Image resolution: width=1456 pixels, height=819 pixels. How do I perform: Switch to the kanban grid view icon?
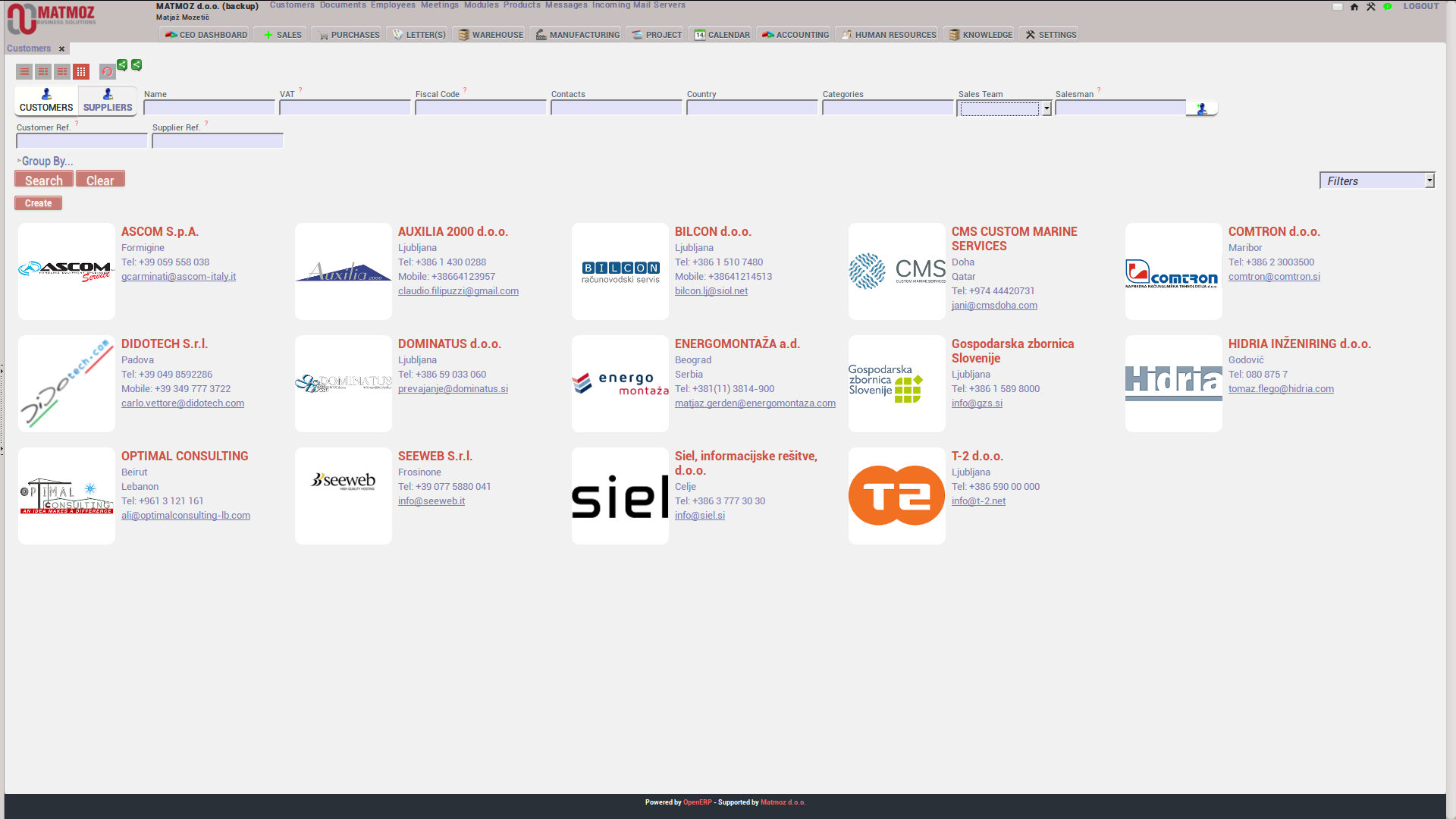[x=81, y=72]
